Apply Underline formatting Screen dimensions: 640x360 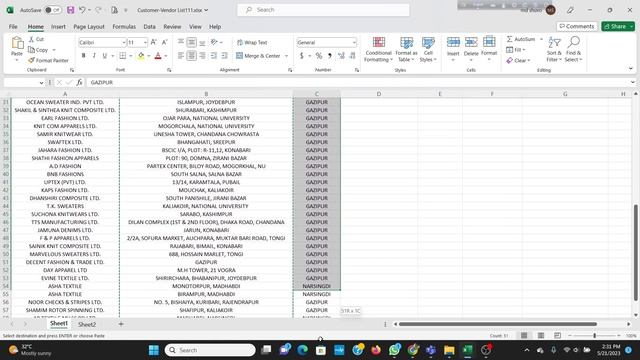click(x=104, y=56)
